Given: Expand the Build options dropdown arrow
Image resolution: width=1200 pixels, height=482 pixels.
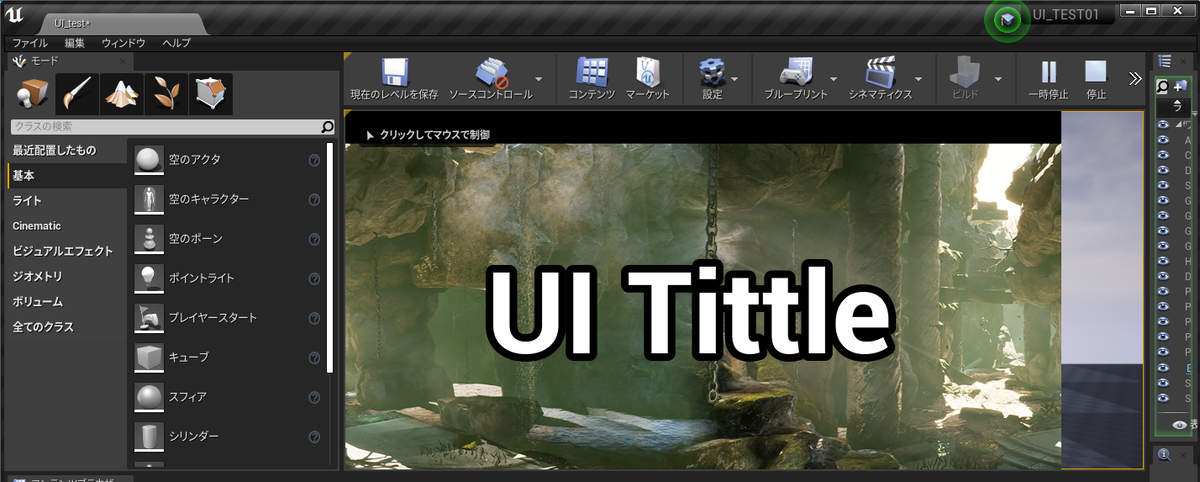Looking at the screenshot, I should 998,78.
